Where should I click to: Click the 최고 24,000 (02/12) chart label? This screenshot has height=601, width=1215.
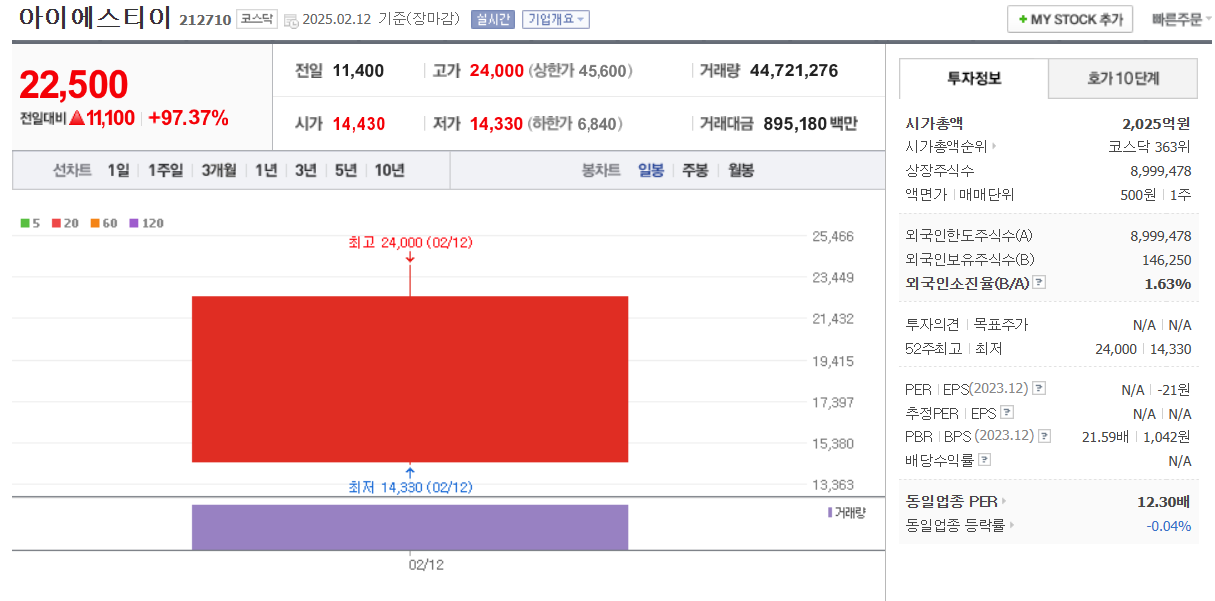click(410, 242)
